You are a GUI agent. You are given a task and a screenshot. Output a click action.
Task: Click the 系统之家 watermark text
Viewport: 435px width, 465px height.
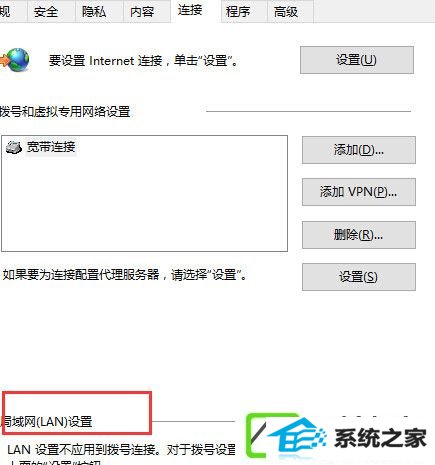coord(380,438)
